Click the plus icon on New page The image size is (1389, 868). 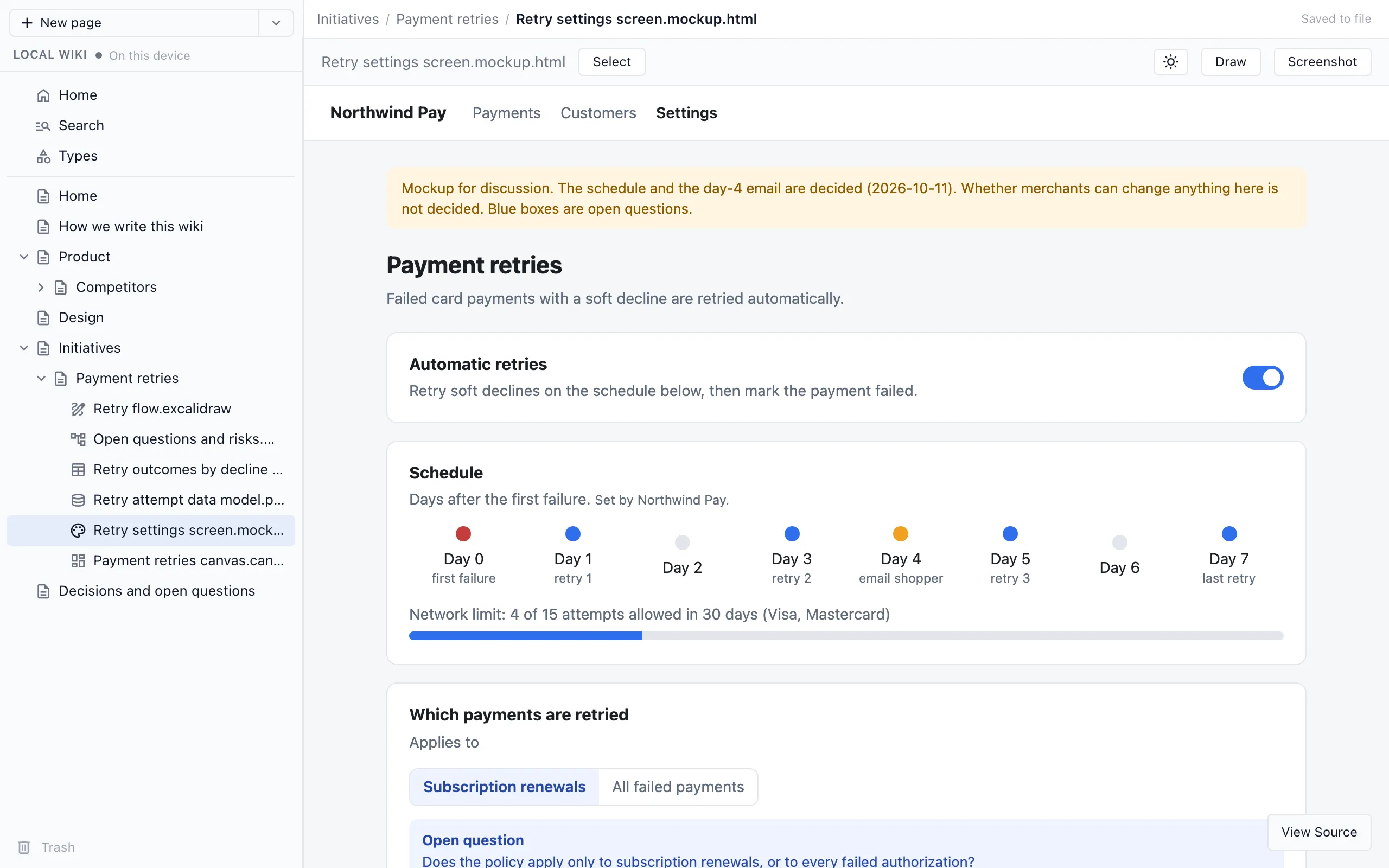tap(27, 23)
